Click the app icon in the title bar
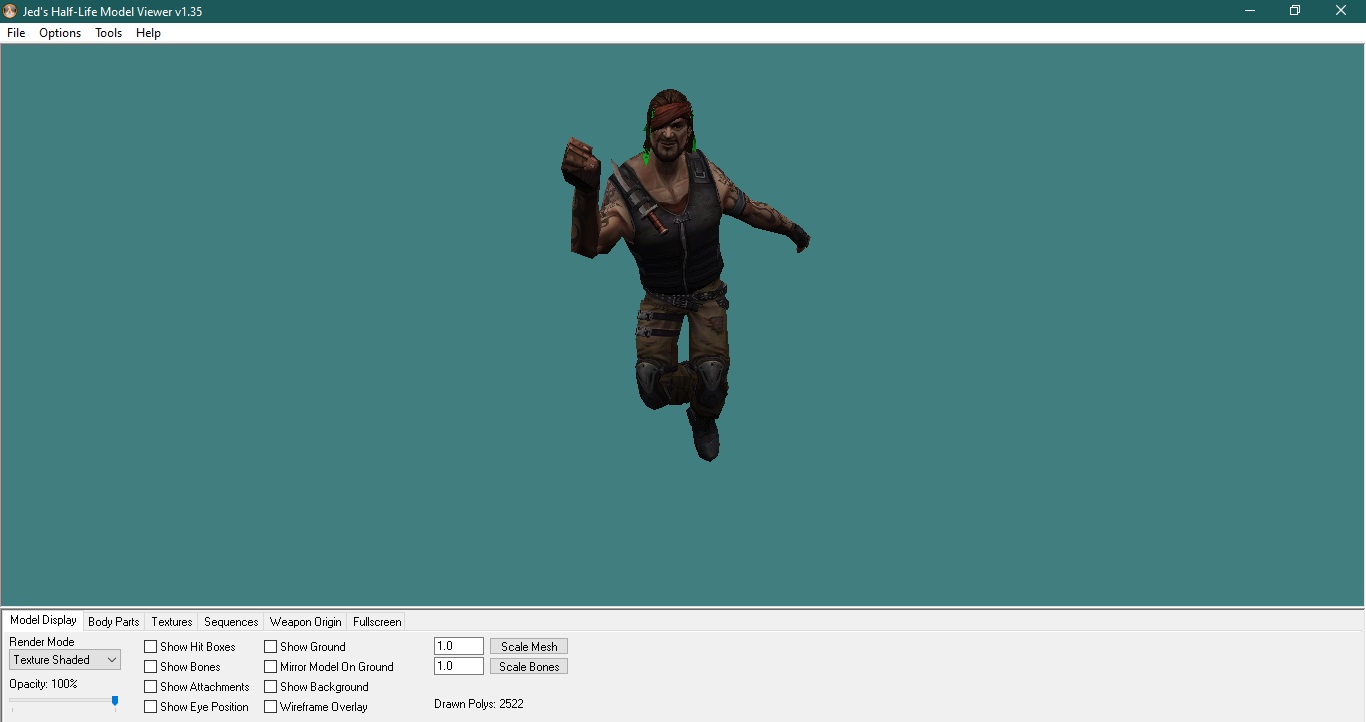The image size is (1366, 722). tap(10, 11)
